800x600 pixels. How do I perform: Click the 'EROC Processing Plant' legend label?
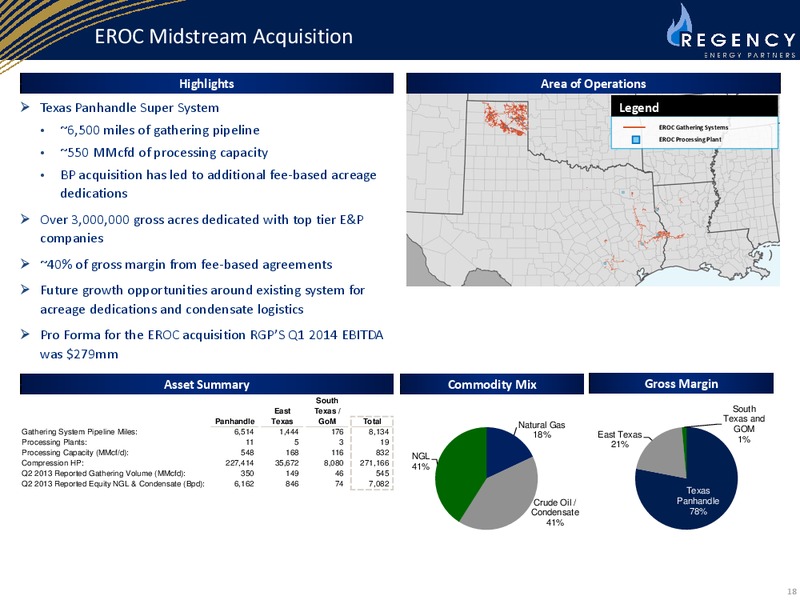click(x=690, y=139)
